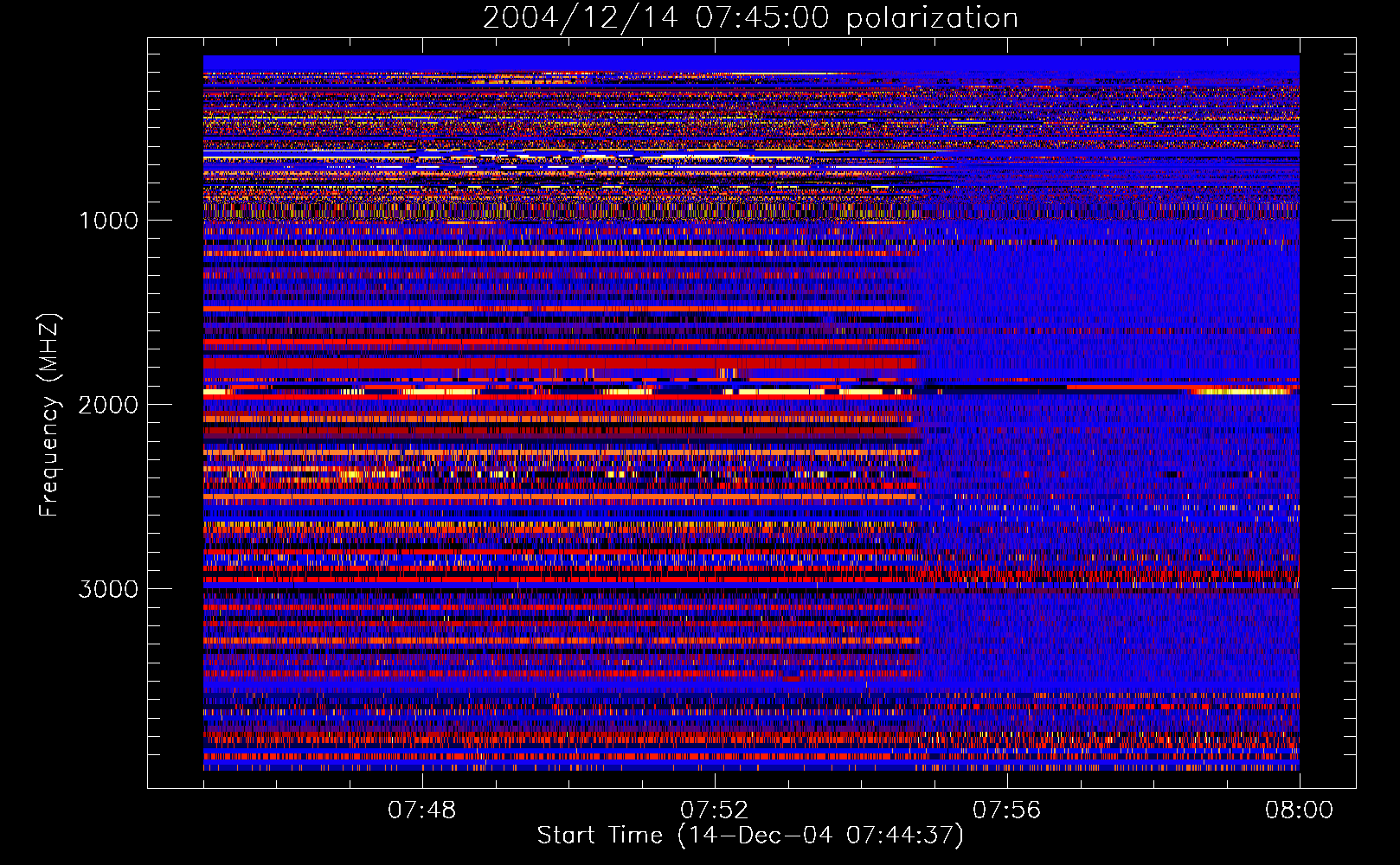Click the 1000 frequency tick label

pos(108,221)
